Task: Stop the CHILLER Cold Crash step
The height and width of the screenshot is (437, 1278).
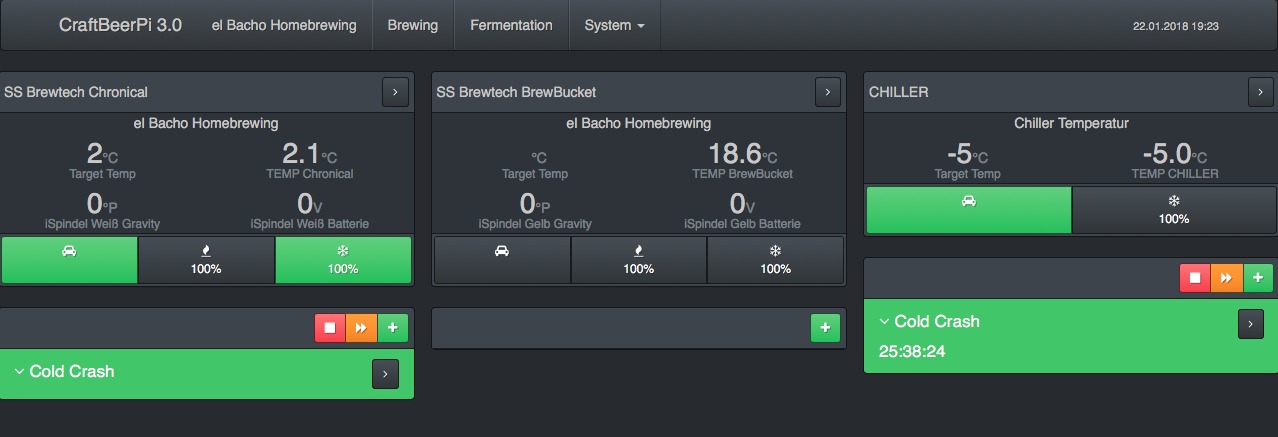Action: pyautogui.click(x=1195, y=277)
